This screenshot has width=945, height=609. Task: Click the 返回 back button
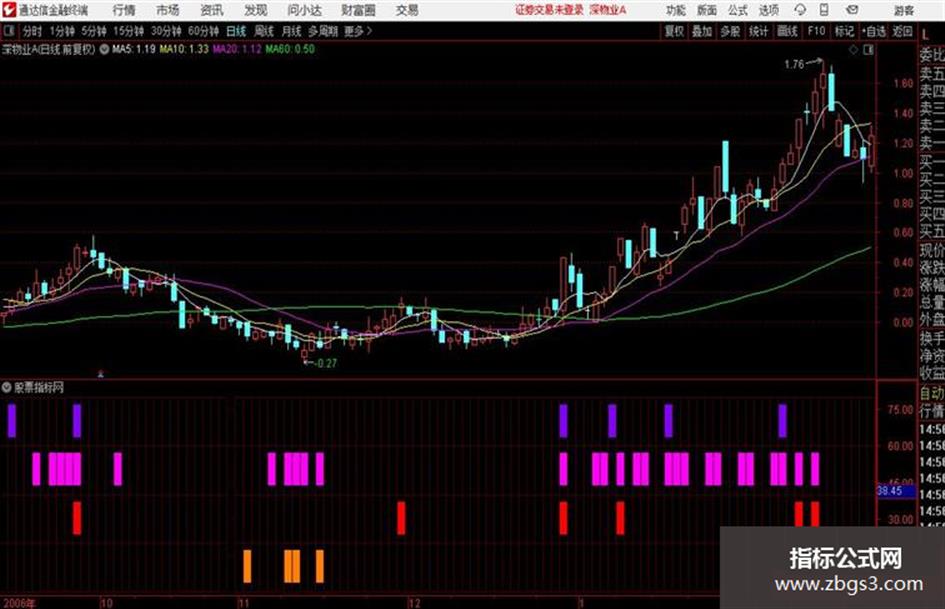(902, 31)
